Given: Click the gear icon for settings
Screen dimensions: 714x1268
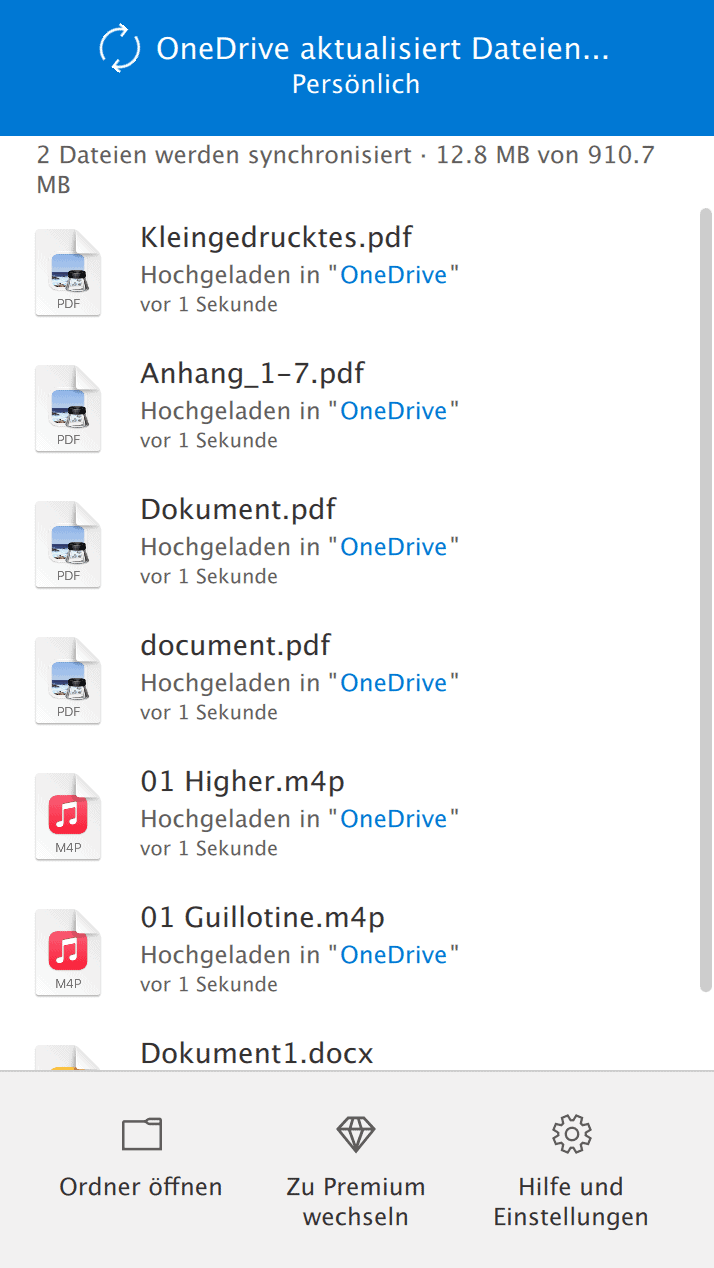Looking at the screenshot, I should (x=571, y=1134).
